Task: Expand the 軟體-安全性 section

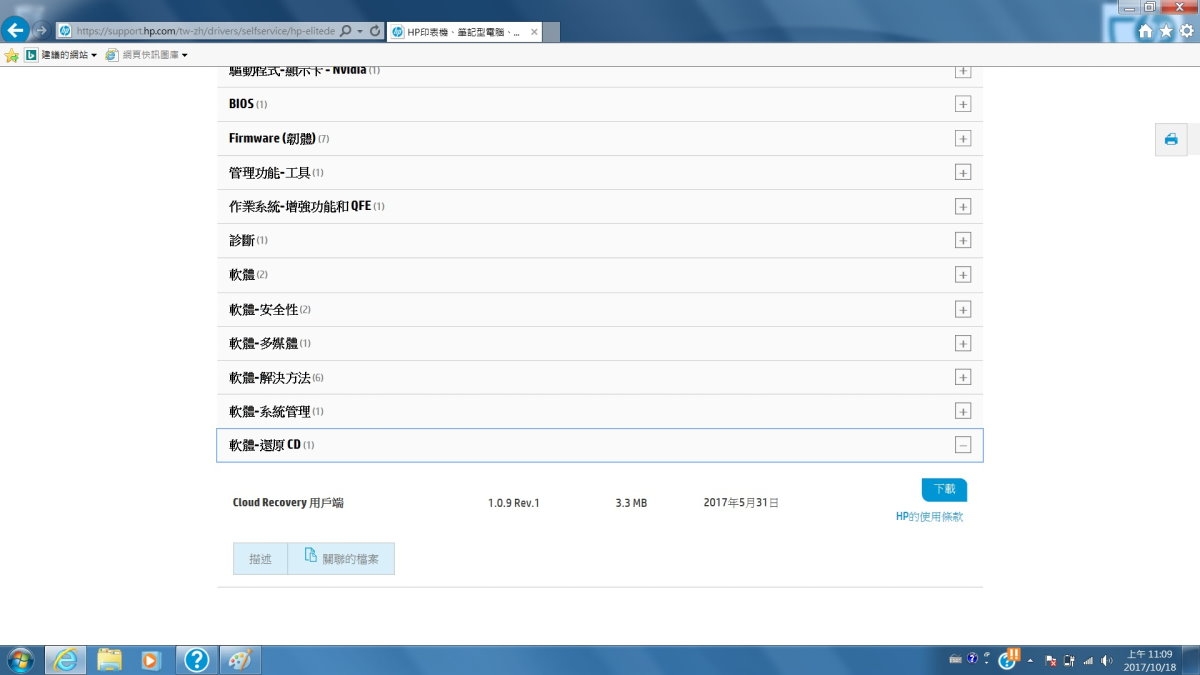Action: pos(963,309)
